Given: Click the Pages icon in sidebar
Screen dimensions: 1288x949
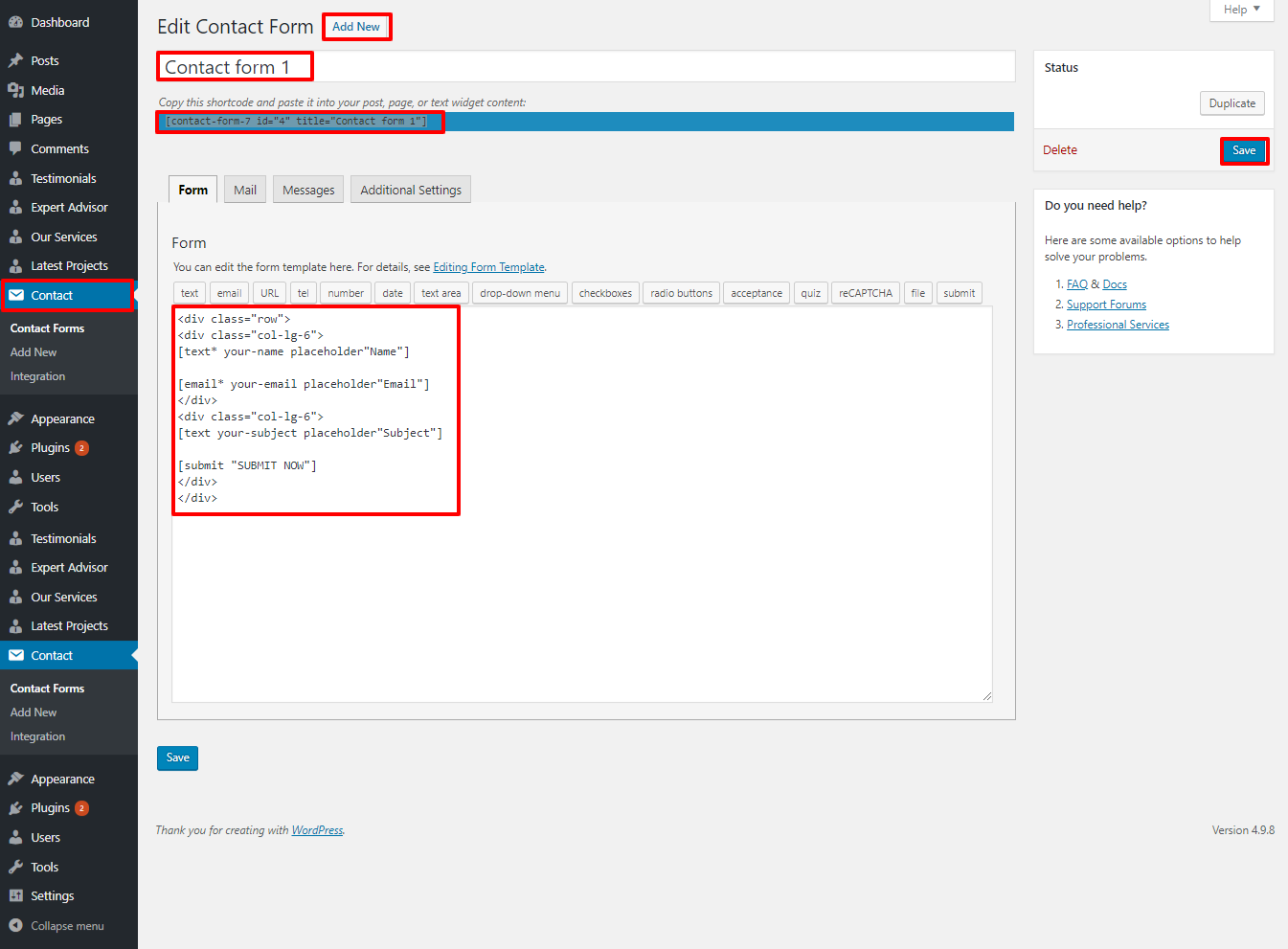Looking at the screenshot, I should click(15, 120).
